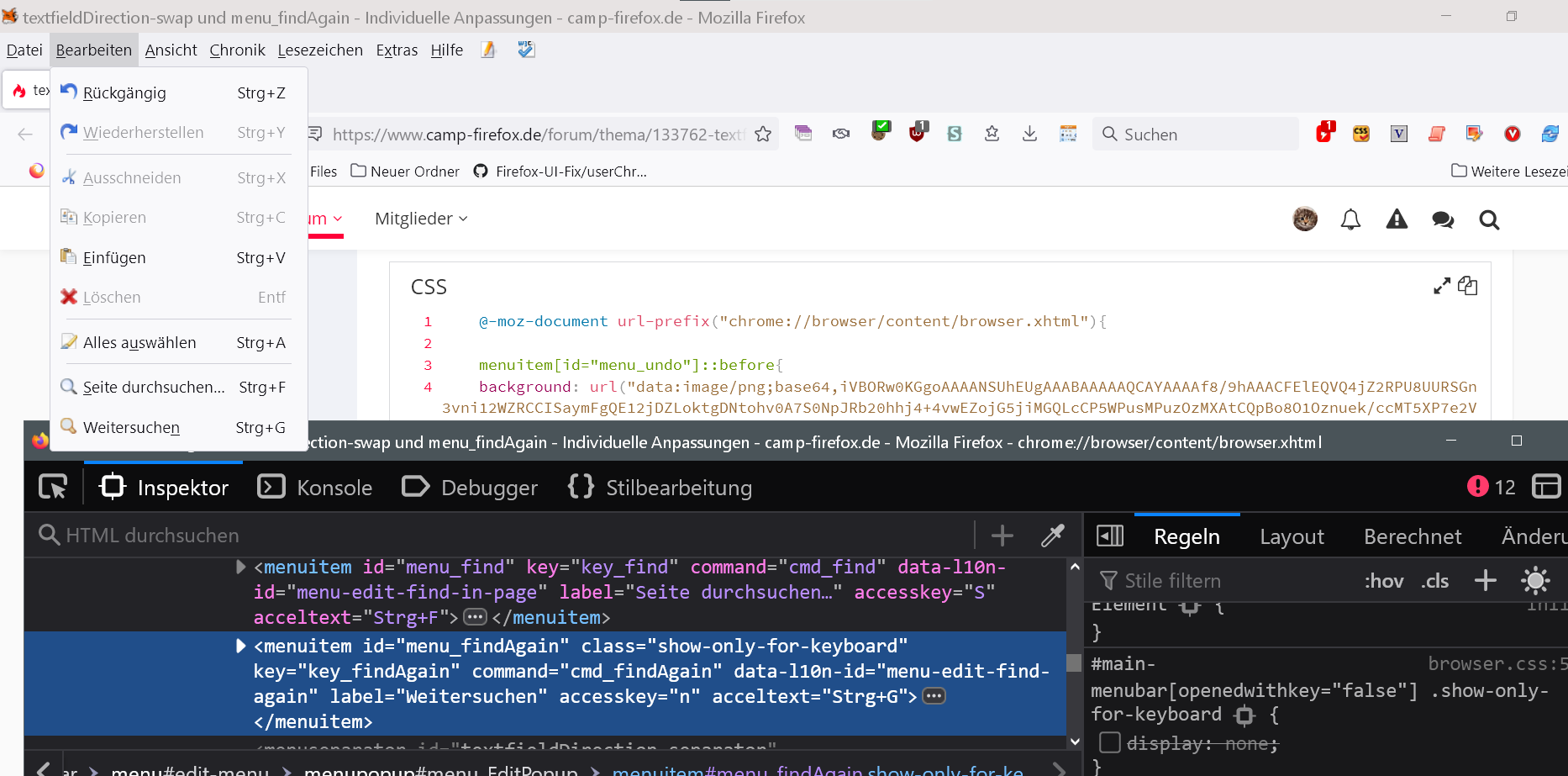This screenshot has height=776, width=1568.
Task: Select Einfügen from the Bearbeiten menu
Action: [114, 257]
